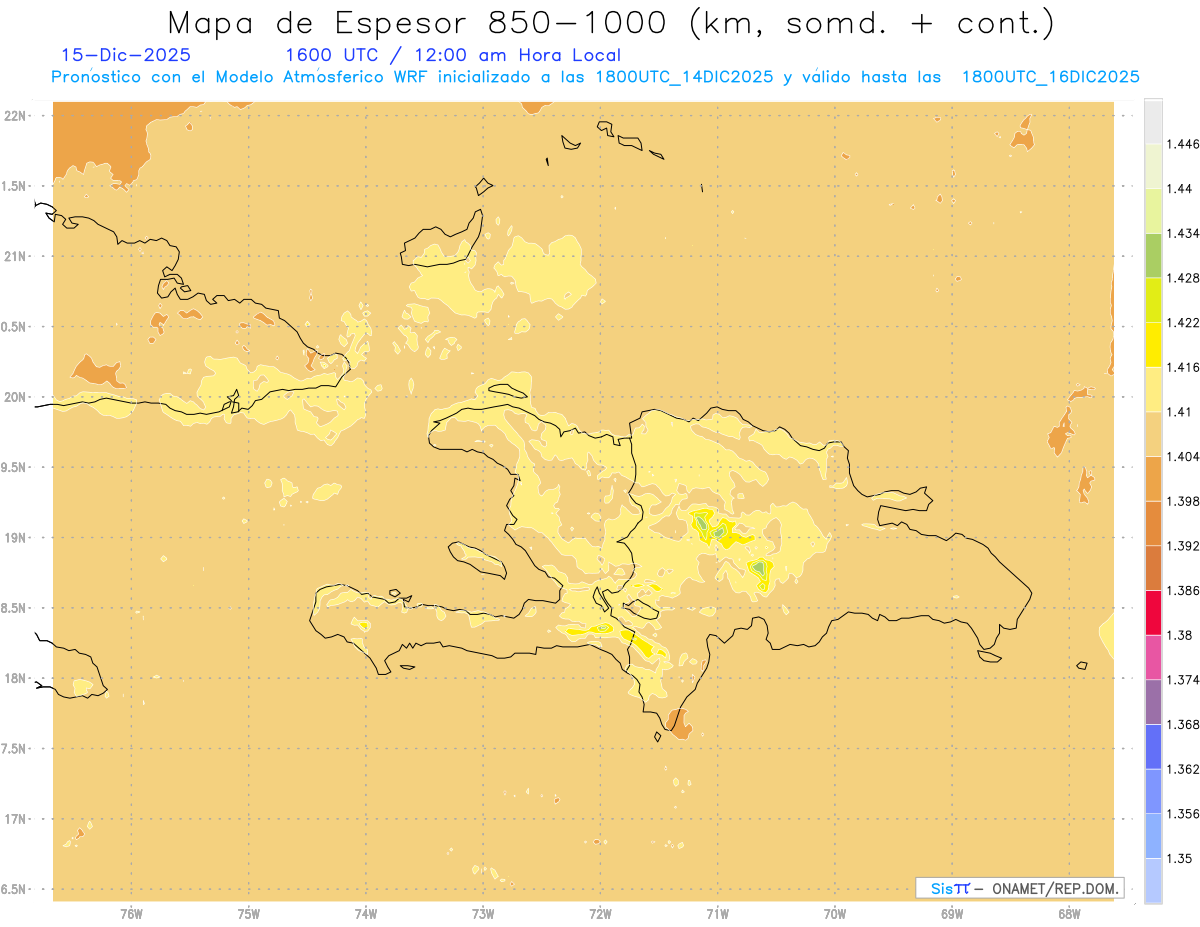The width and height of the screenshot is (1200, 927).
Task: Click the pale yellow colorbar segment above 1.41
Action: (1153, 389)
